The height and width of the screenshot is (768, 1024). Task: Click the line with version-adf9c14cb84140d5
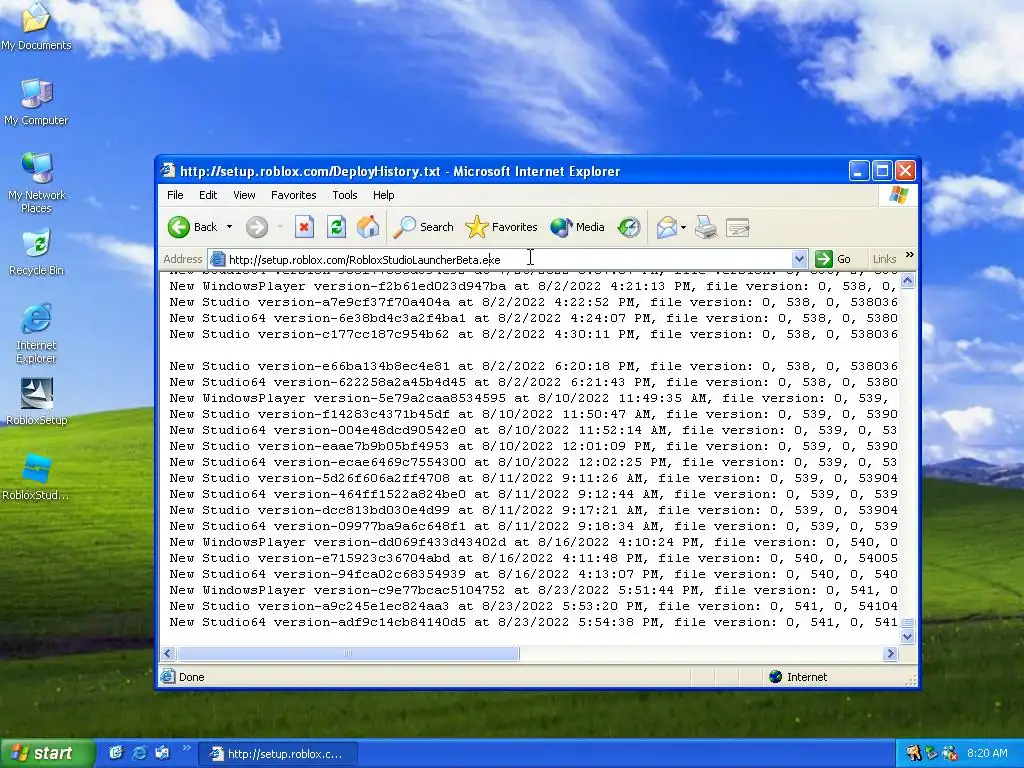pos(533,622)
